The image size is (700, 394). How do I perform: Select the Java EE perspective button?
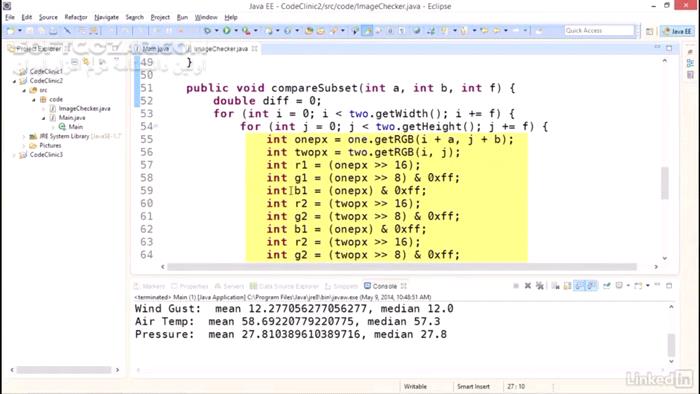pyautogui.click(x=677, y=31)
